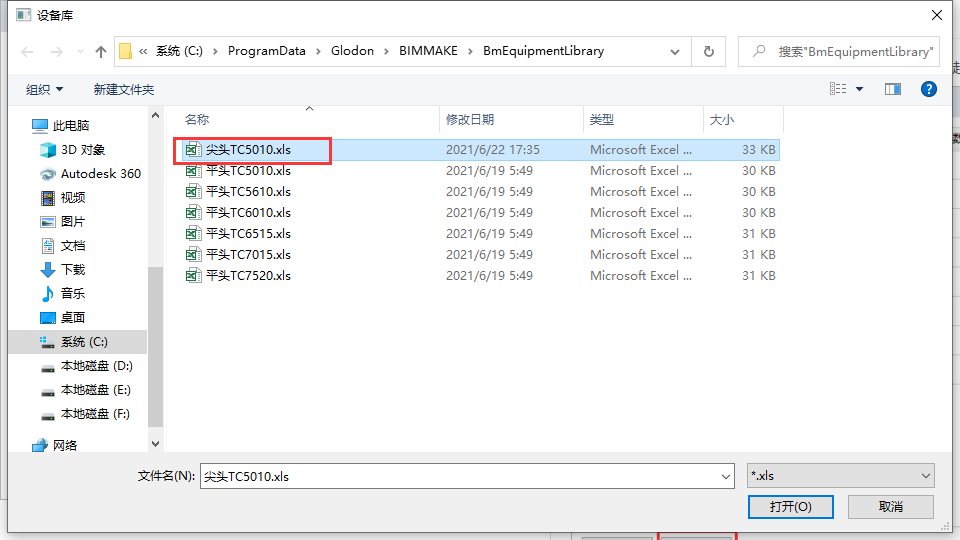Select file 平头TC5010.xls
This screenshot has height=540, width=960.
[x=248, y=171]
